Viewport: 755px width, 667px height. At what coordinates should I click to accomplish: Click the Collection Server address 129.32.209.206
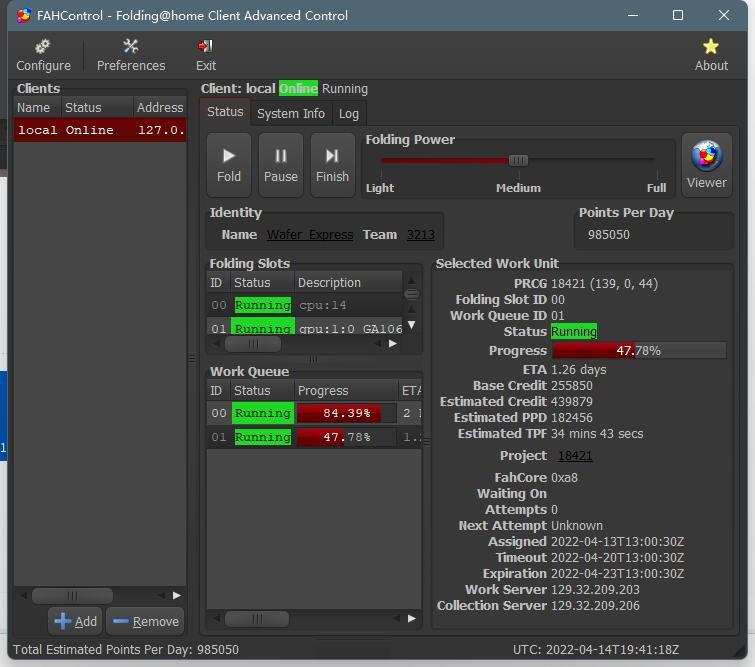pyautogui.click(x=595, y=605)
